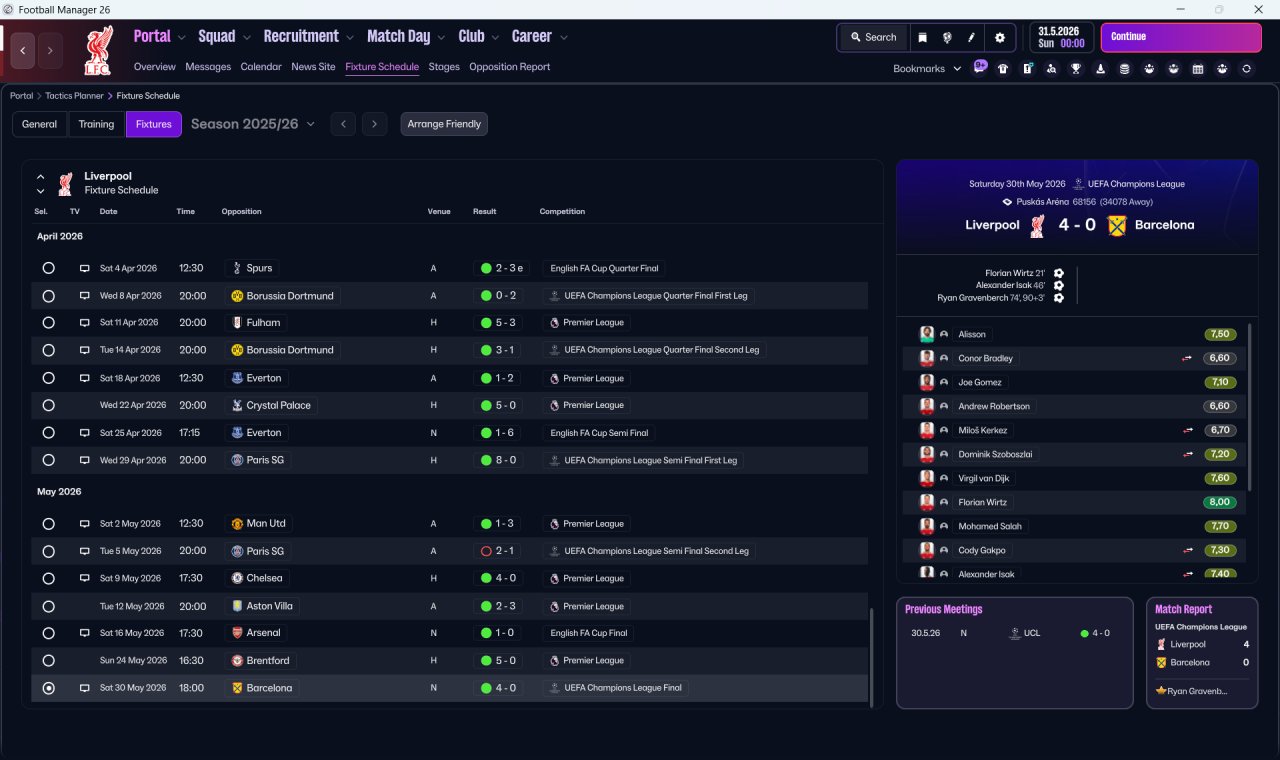Open the 9+ messages notification icon
The height and width of the screenshot is (760, 1280).
pos(980,68)
